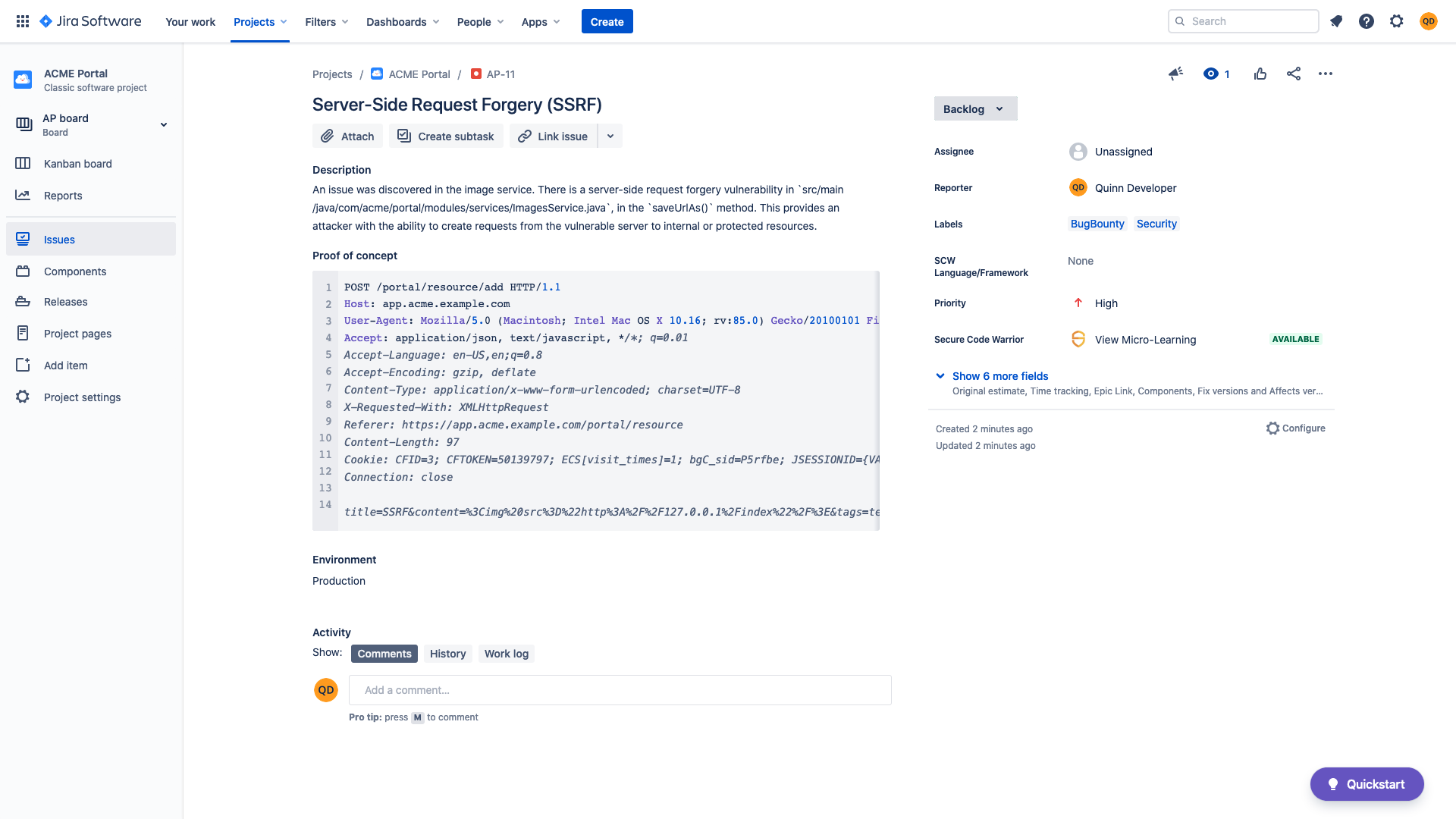
Task: Open the Dashboards menu
Action: [403, 21]
